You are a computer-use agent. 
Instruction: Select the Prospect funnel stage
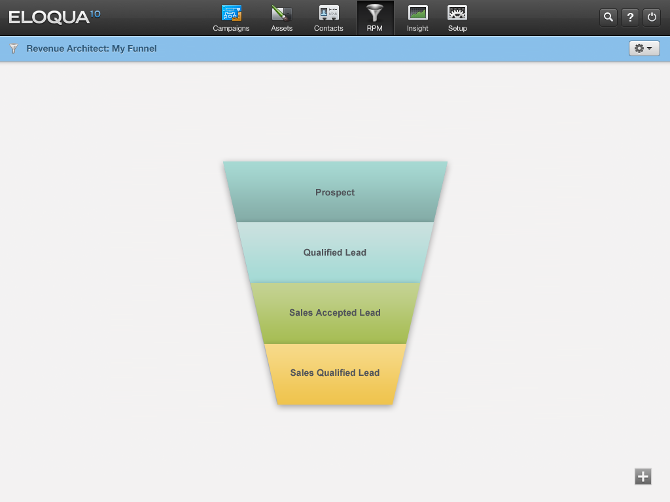tap(335, 192)
